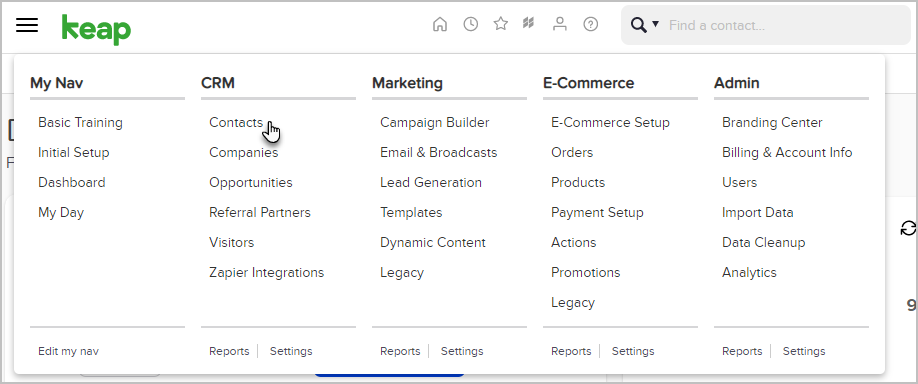Open Initial Setup
This screenshot has width=918, height=384.
click(74, 152)
